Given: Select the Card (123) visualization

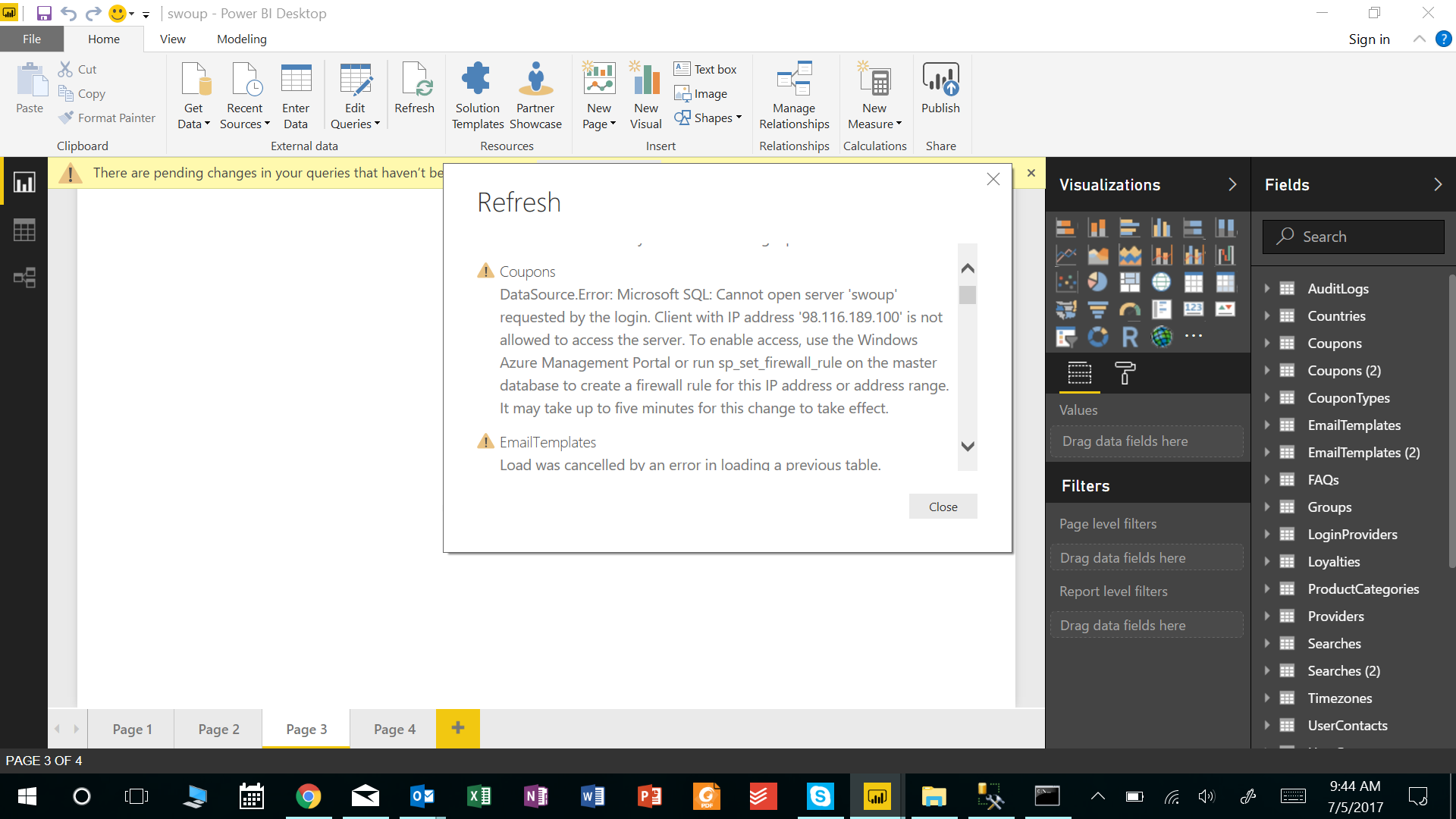Looking at the screenshot, I should [1193, 309].
